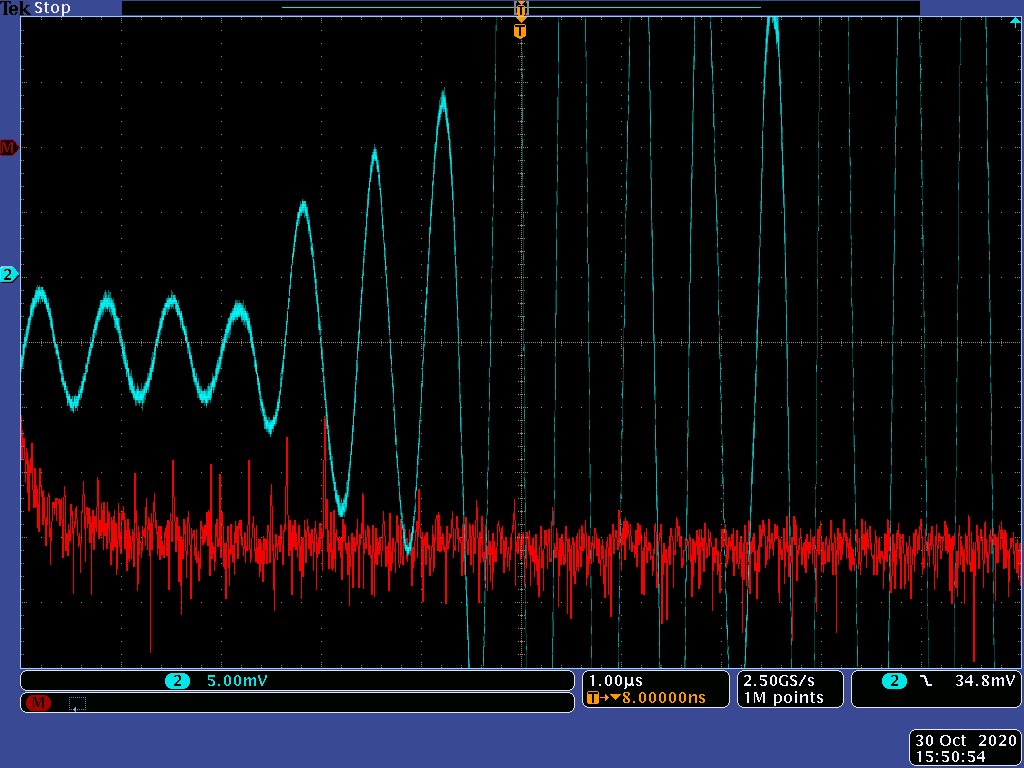Click the orange T delay icon in timebase readout
Image resolution: width=1024 pixels, height=768 pixels.
(596, 698)
